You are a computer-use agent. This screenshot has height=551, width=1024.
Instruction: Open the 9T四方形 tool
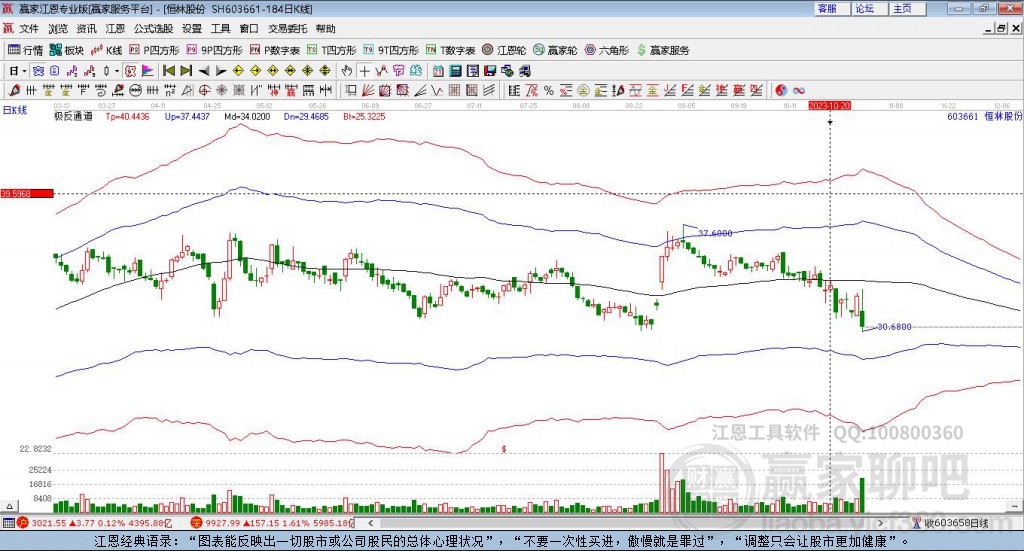coord(391,50)
